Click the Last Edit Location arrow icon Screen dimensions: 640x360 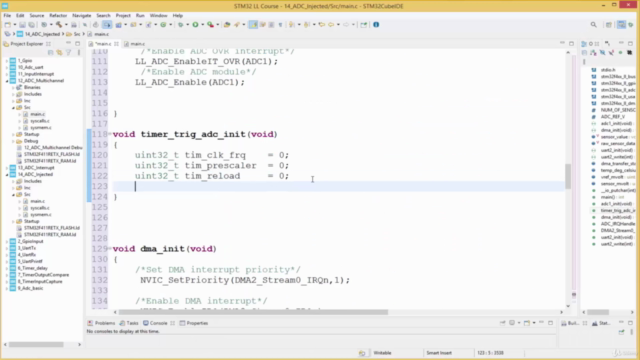pyautogui.click(x=322, y=25)
